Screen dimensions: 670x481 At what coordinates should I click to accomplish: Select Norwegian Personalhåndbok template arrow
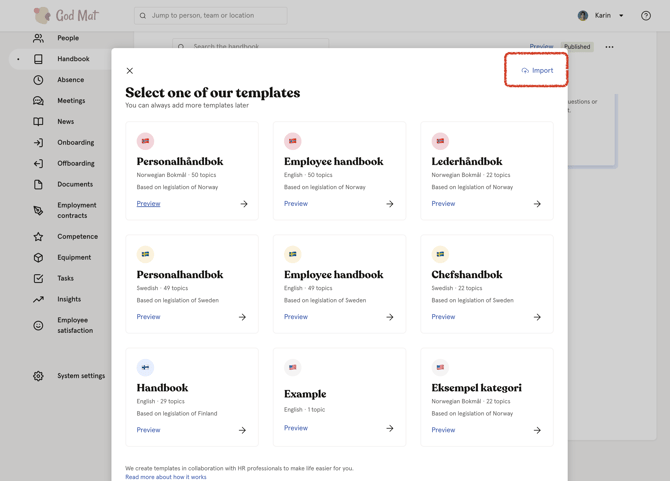coord(244,204)
